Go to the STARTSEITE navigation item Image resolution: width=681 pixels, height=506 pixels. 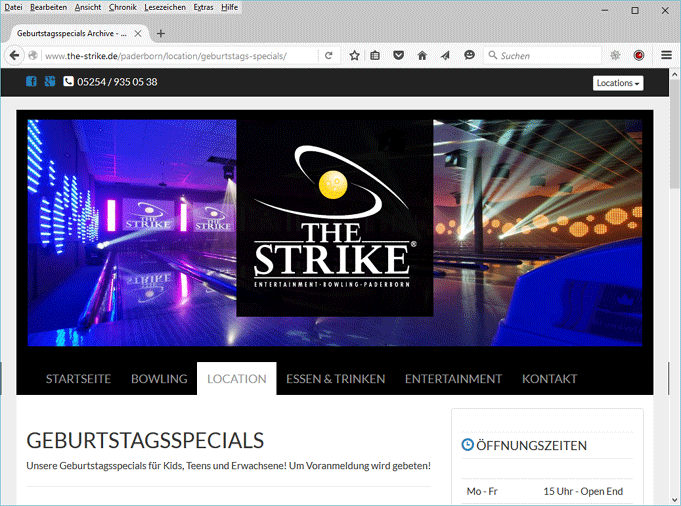click(x=79, y=379)
